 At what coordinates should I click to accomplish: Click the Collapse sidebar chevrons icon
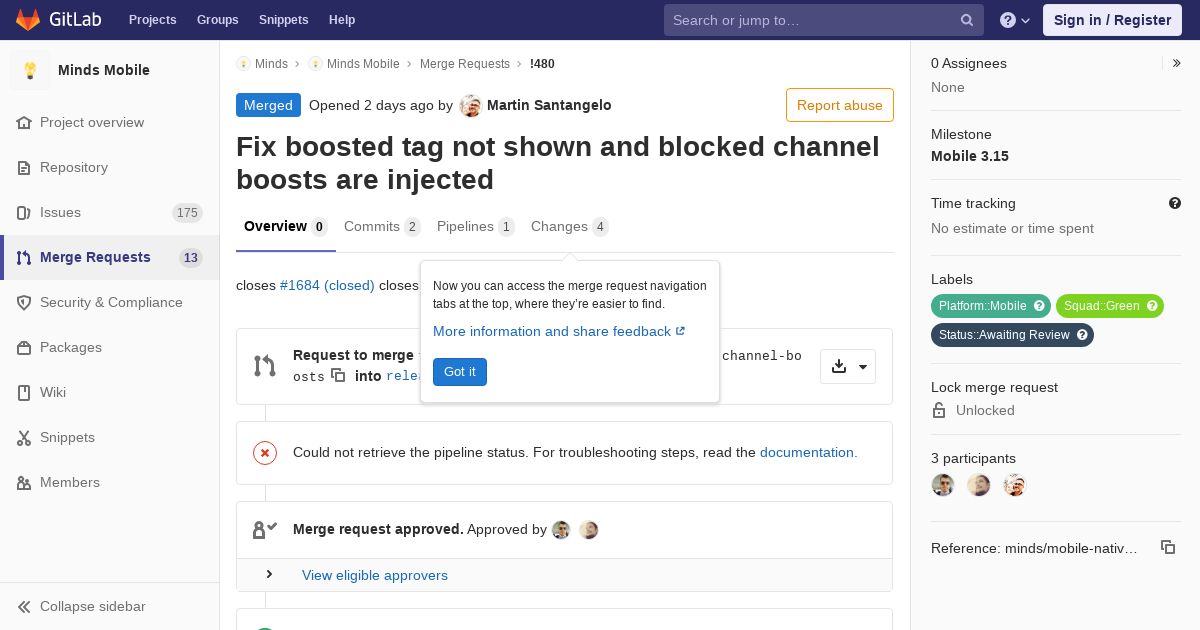point(24,606)
